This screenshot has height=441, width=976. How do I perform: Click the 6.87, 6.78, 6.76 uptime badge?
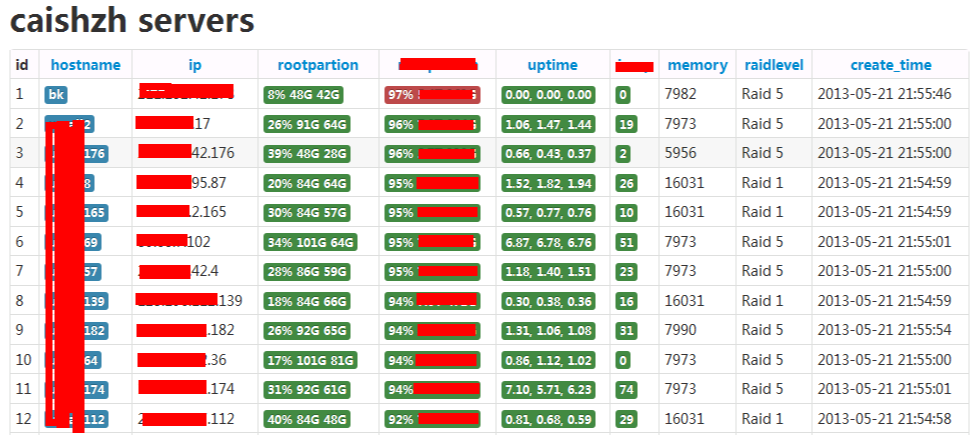click(x=548, y=242)
